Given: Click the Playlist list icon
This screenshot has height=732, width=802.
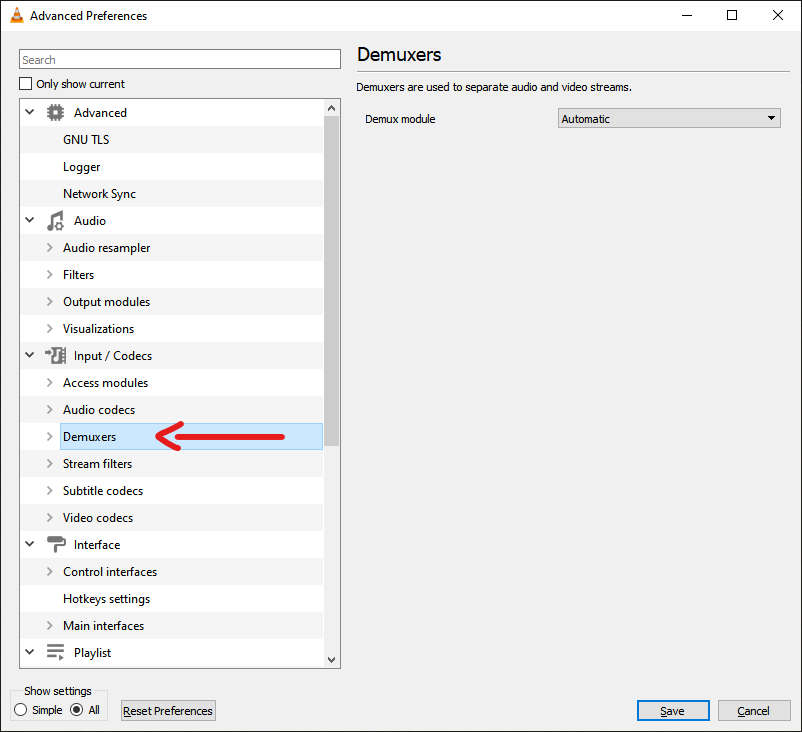Looking at the screenshot, I should tap(56, 653).
